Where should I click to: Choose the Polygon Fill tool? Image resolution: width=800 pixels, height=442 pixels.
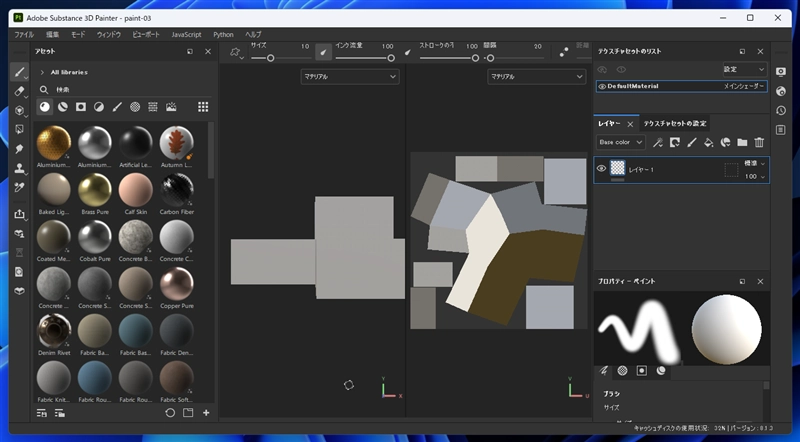(19, 129)
